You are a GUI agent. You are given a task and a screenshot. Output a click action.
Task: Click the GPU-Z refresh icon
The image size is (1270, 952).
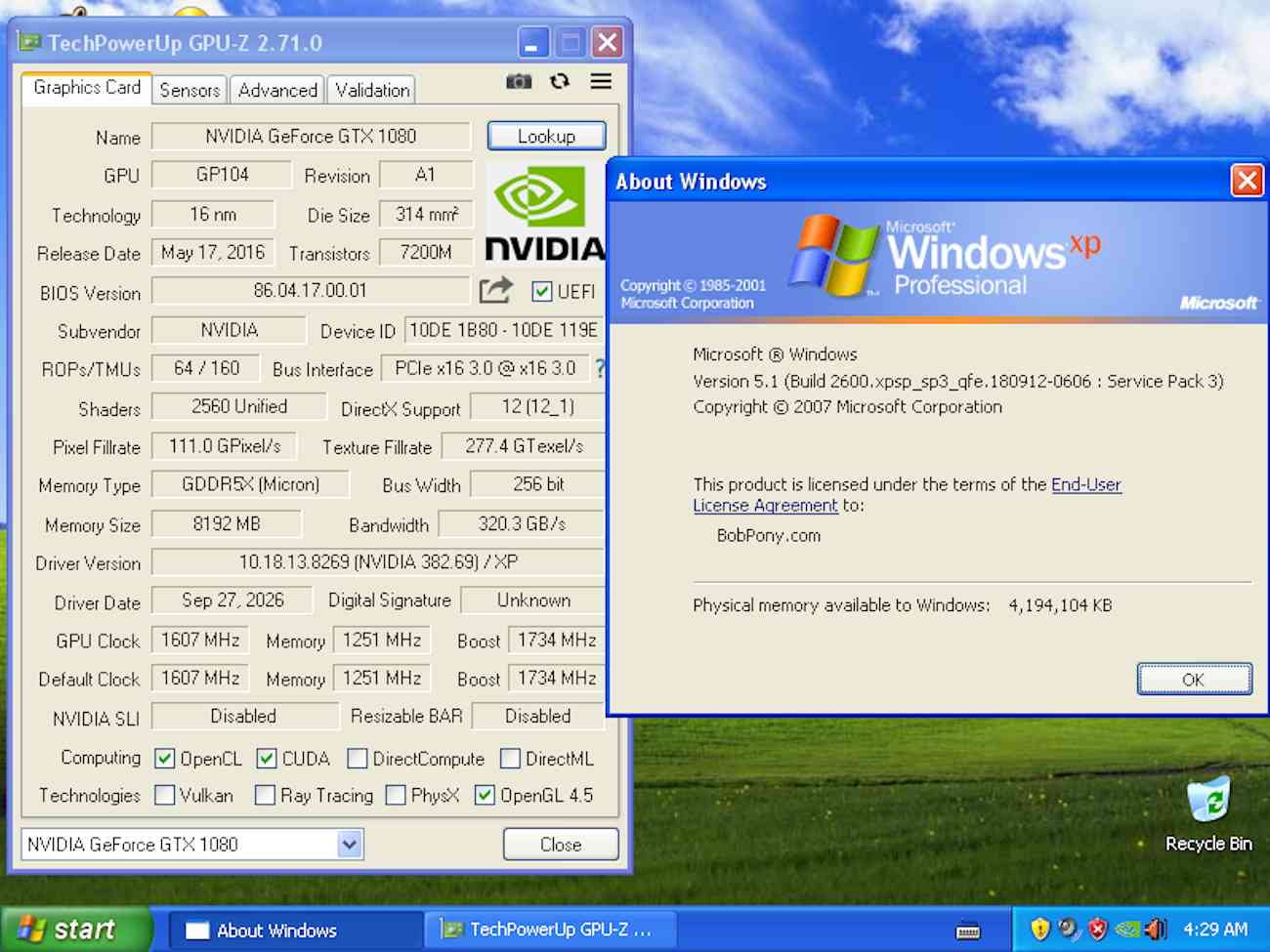pyautogui.click(x=560, y=81)
